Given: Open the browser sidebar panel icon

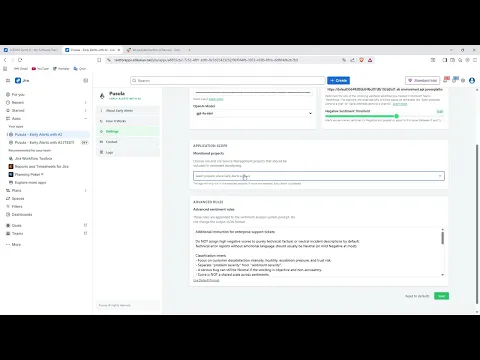Looking at the screenshot, I should click(445, 60).
